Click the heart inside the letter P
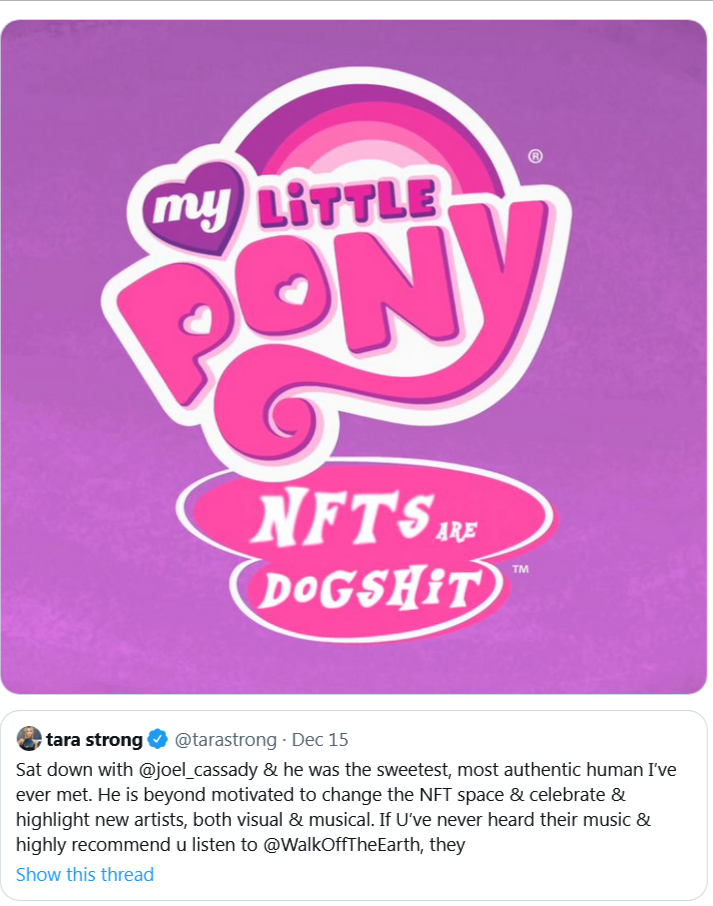This screenshot has height=906, width=713. tap(198, 322)
